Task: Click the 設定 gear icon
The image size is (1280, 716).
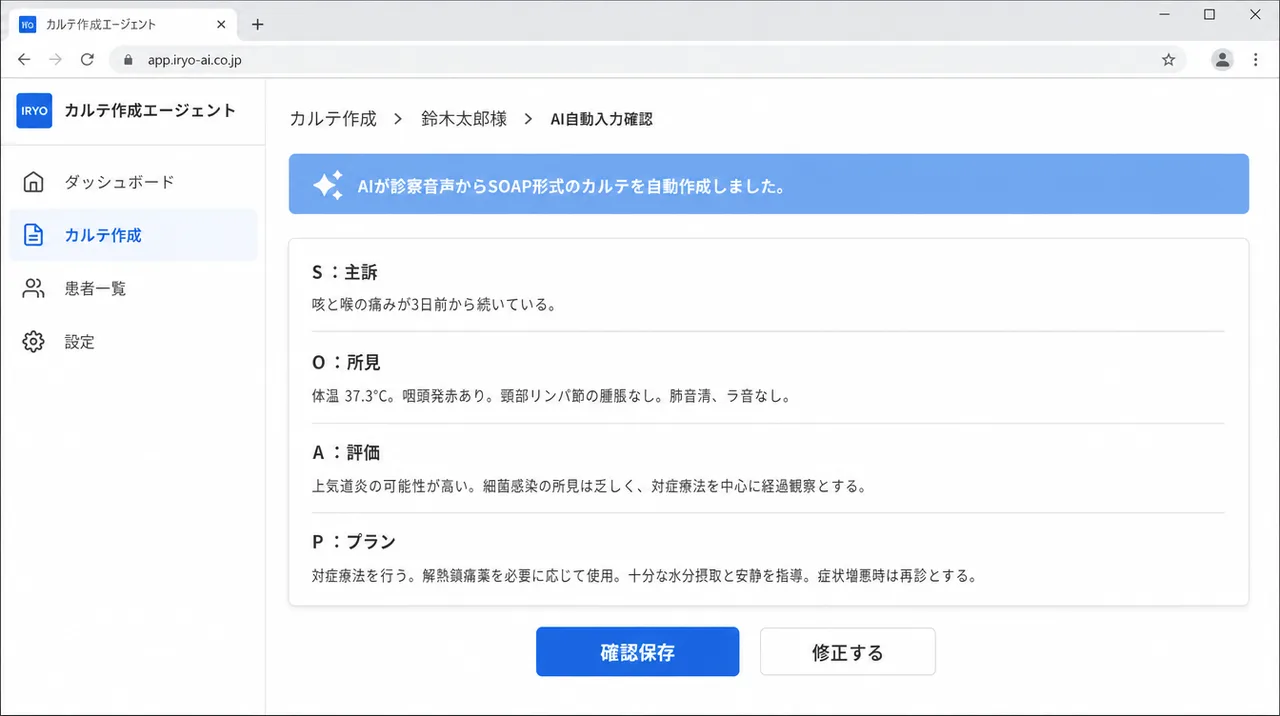Action: tap(34, 342)
